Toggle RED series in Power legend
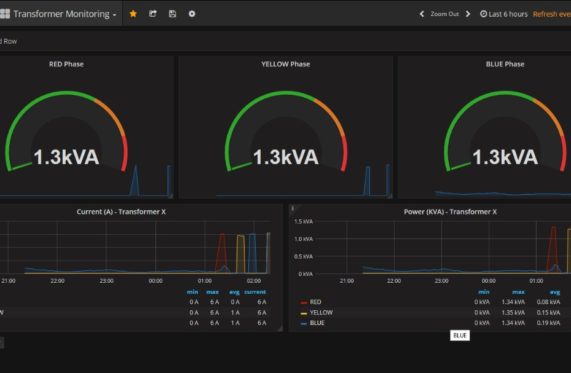This screenshot has height=373, width=571. tap(315, 302)
